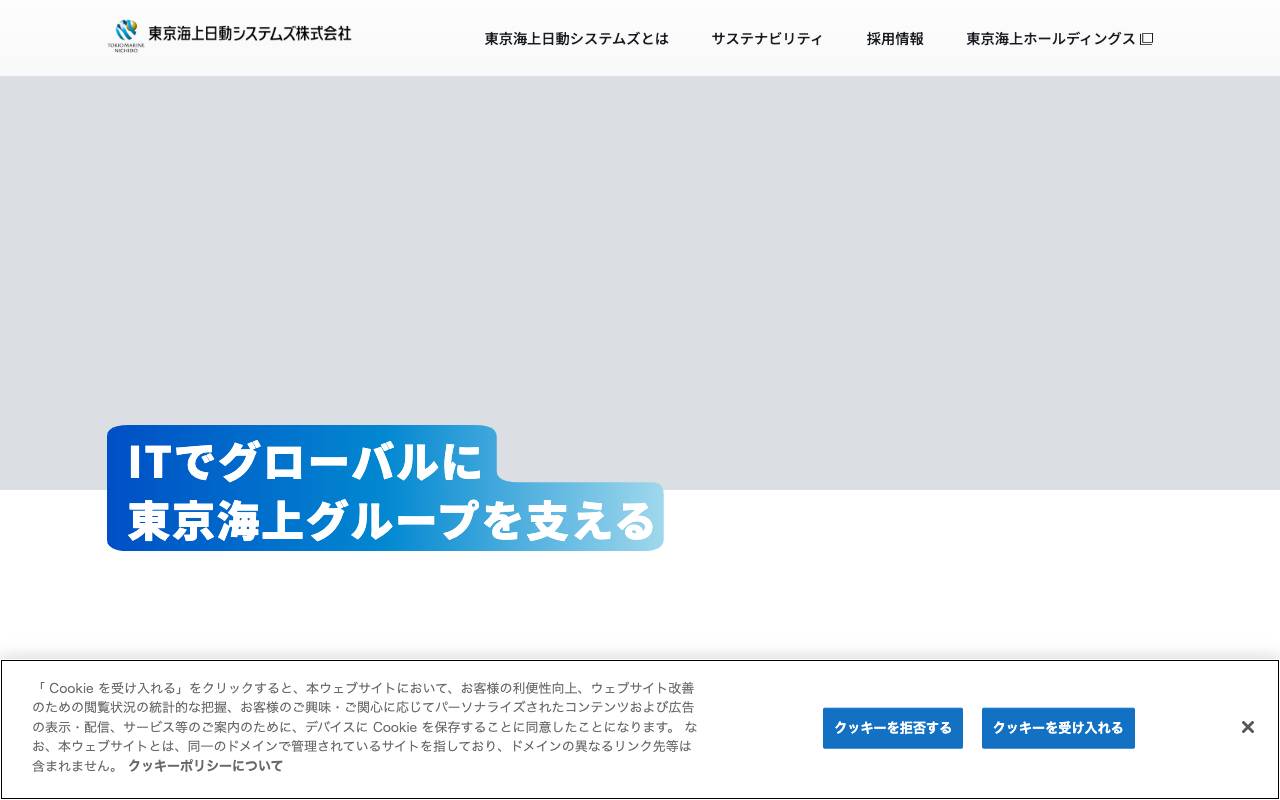This screenshot has width=1280, height=800.
Task: Click クッキーを受け入れる button
Action: [1058, 728]
